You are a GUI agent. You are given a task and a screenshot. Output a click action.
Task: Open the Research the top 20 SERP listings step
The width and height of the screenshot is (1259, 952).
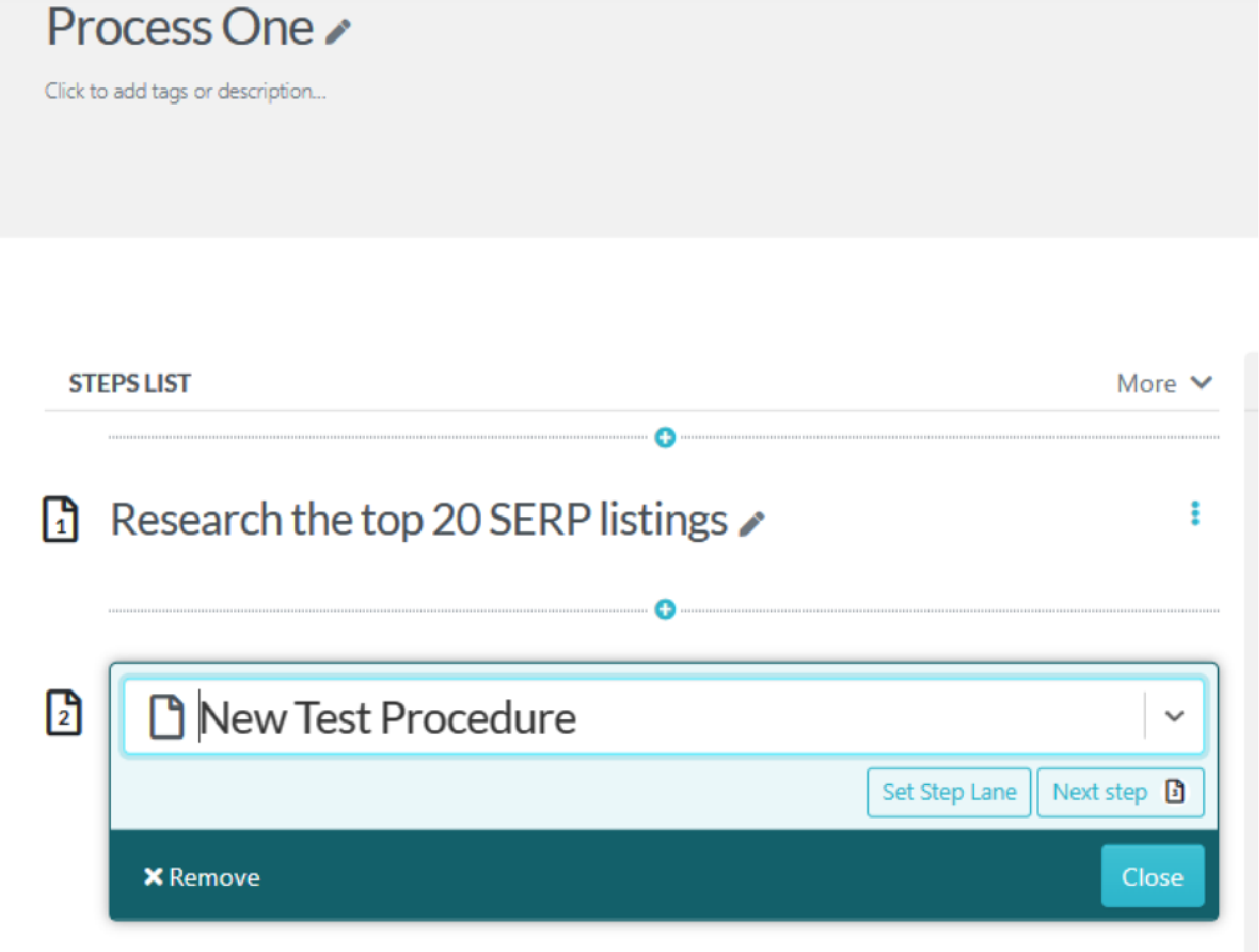coord(419,520)
